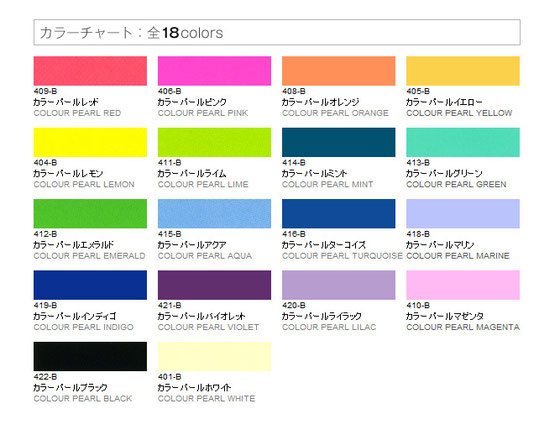Choose the Colour Pearl Lilac swatch 420-B
560x435 pixels.
339,285
